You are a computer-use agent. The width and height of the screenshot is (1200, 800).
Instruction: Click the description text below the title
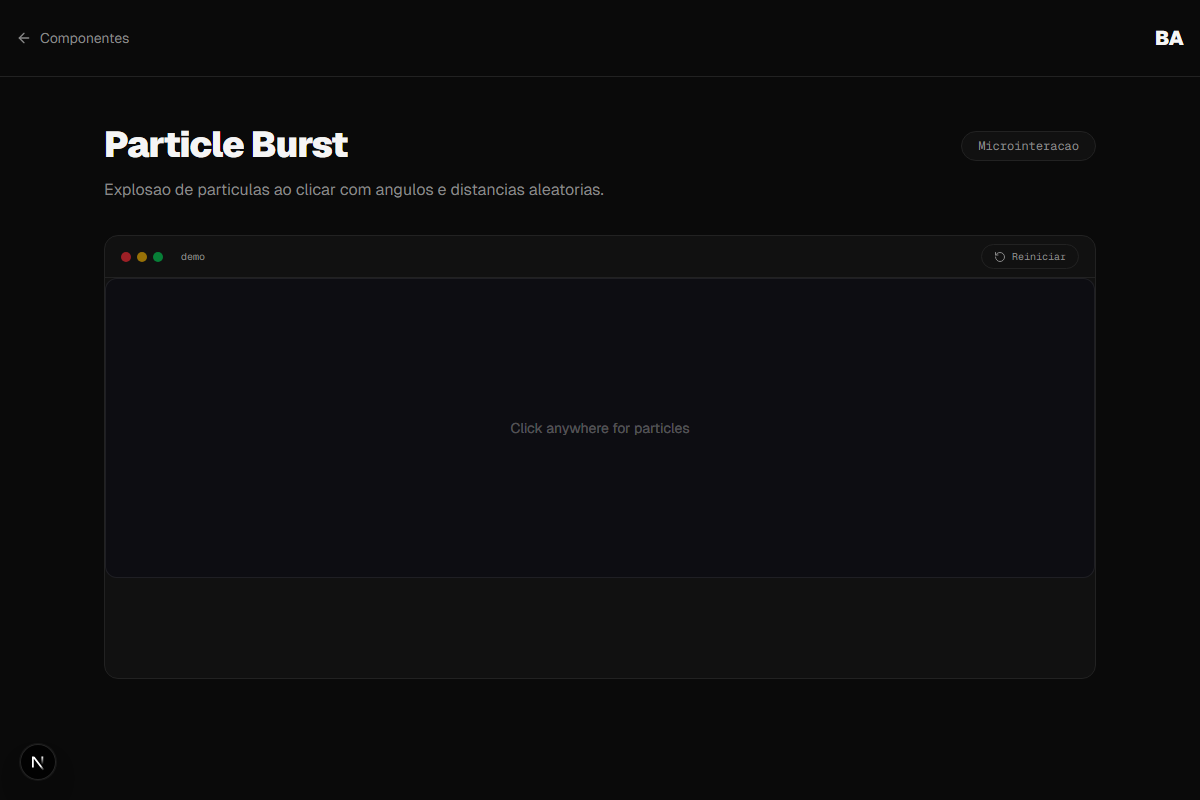pos(354,189)
